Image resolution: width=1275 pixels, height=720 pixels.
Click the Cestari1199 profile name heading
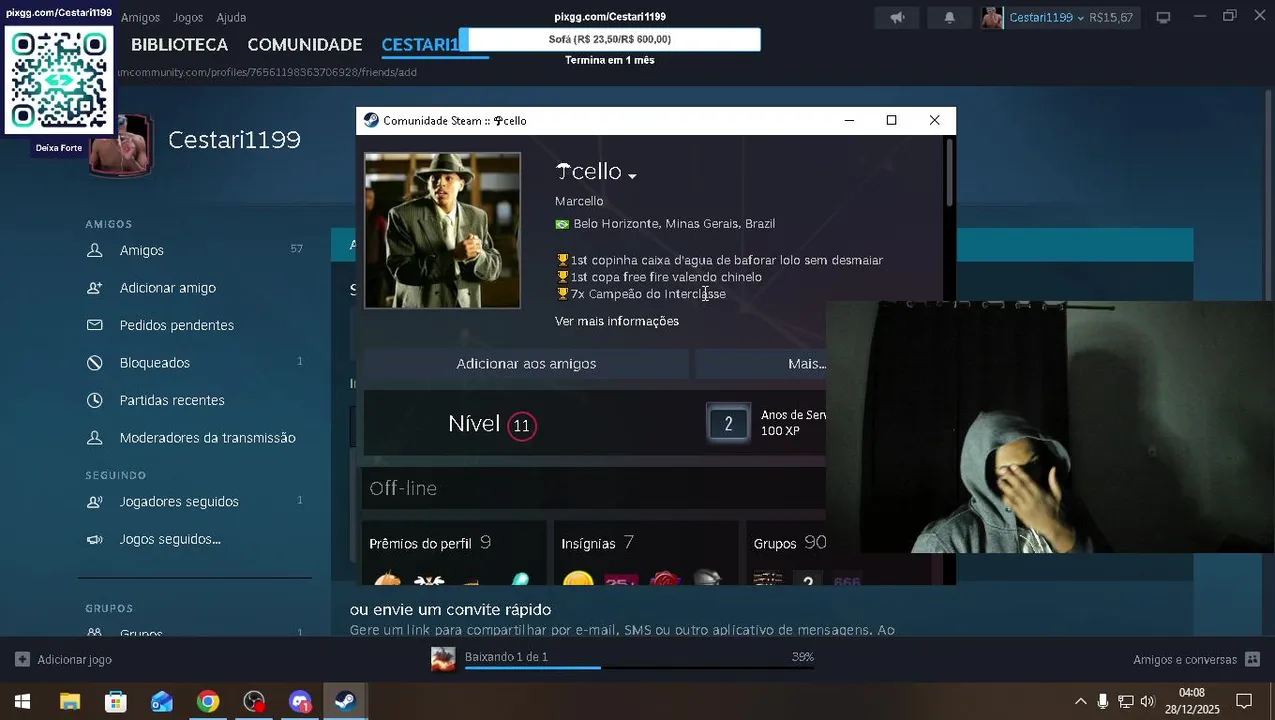(234, 140)
